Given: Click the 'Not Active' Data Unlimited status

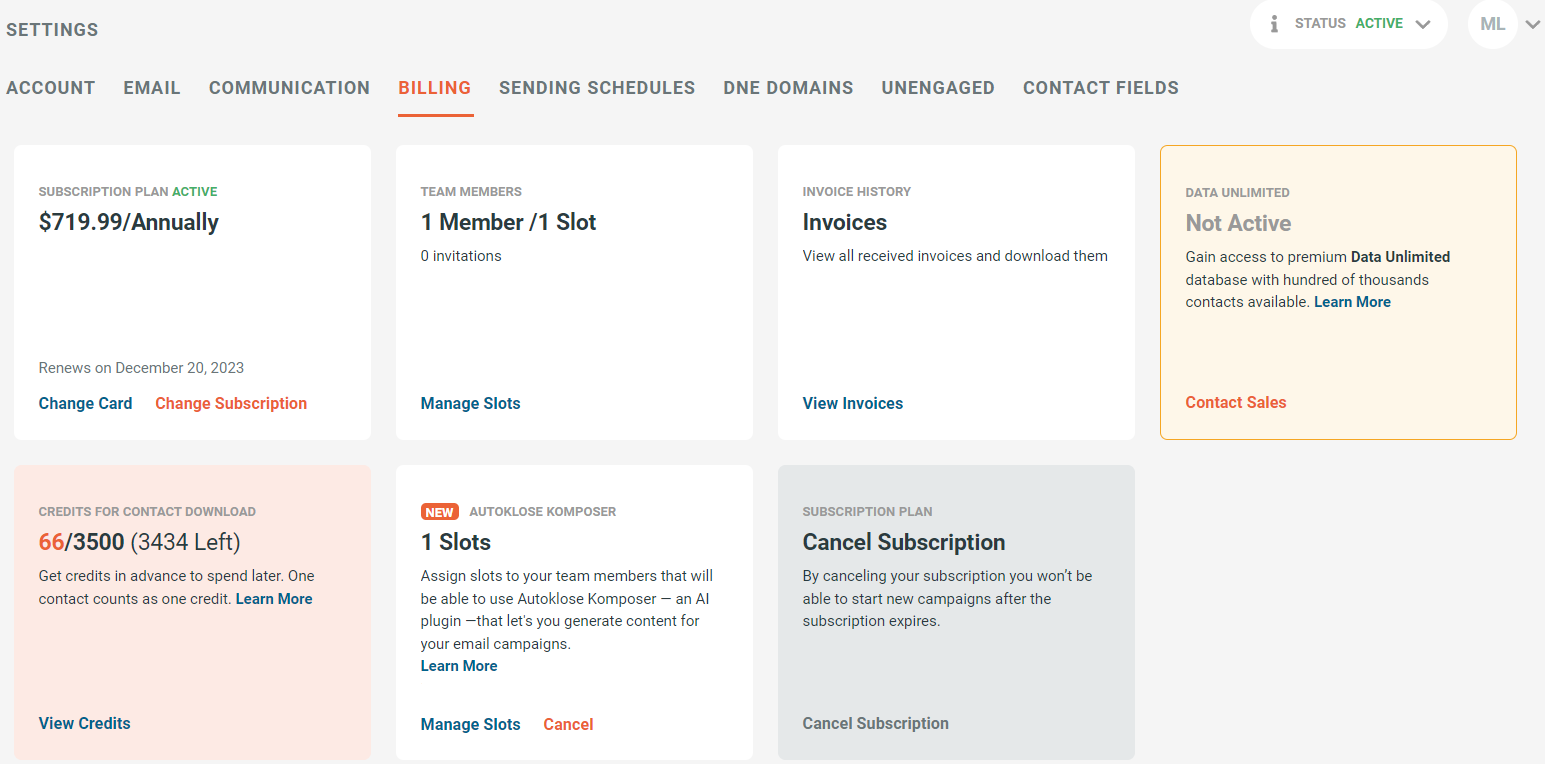Looking at the screenshot, I should click(1238, 223).
